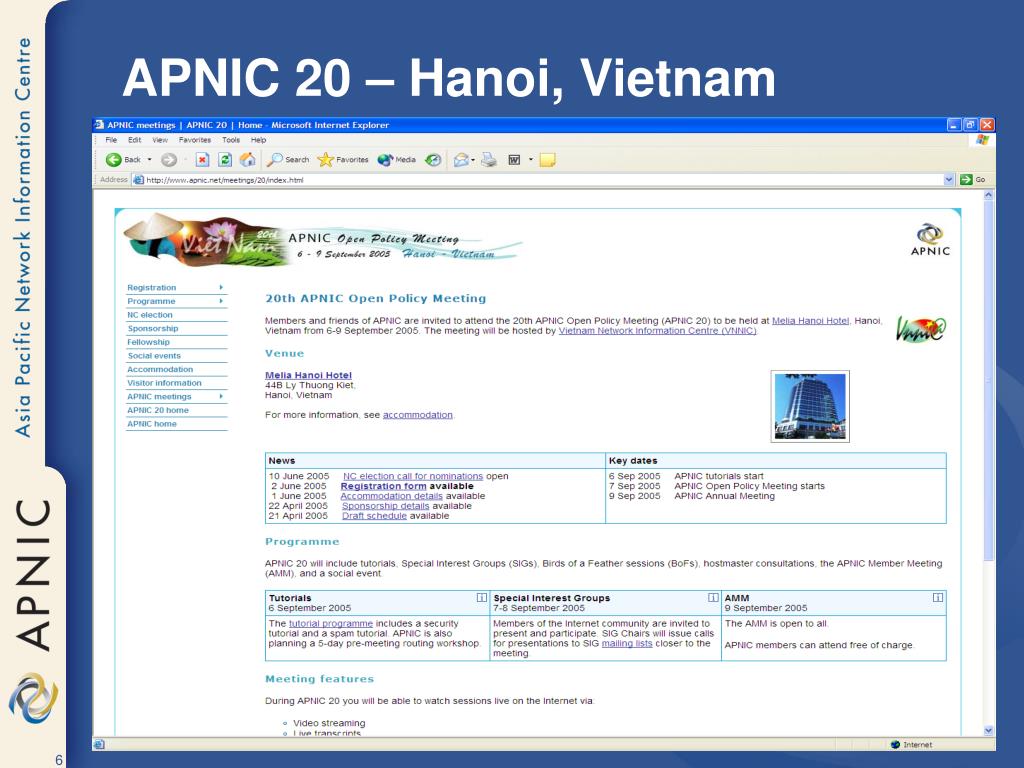The image size is (1024, 768).
Task: Open Accommodation details news link
Action: [391, 496]
